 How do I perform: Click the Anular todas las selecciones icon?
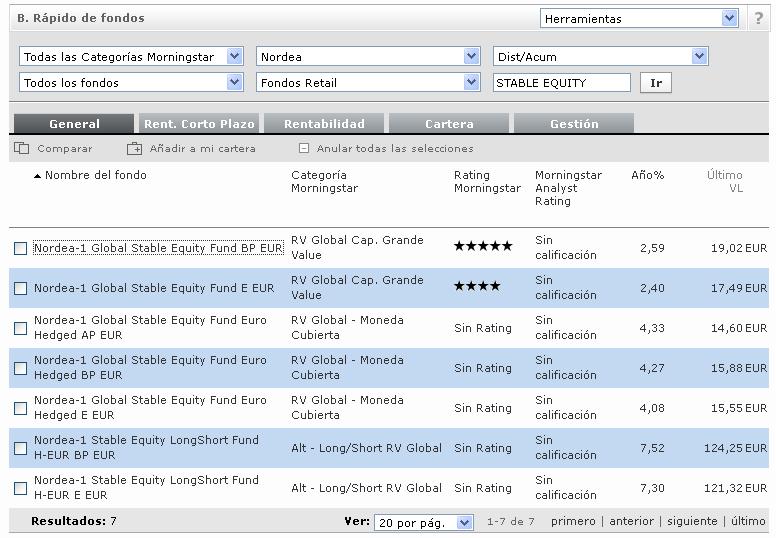(x=304, y=148)
